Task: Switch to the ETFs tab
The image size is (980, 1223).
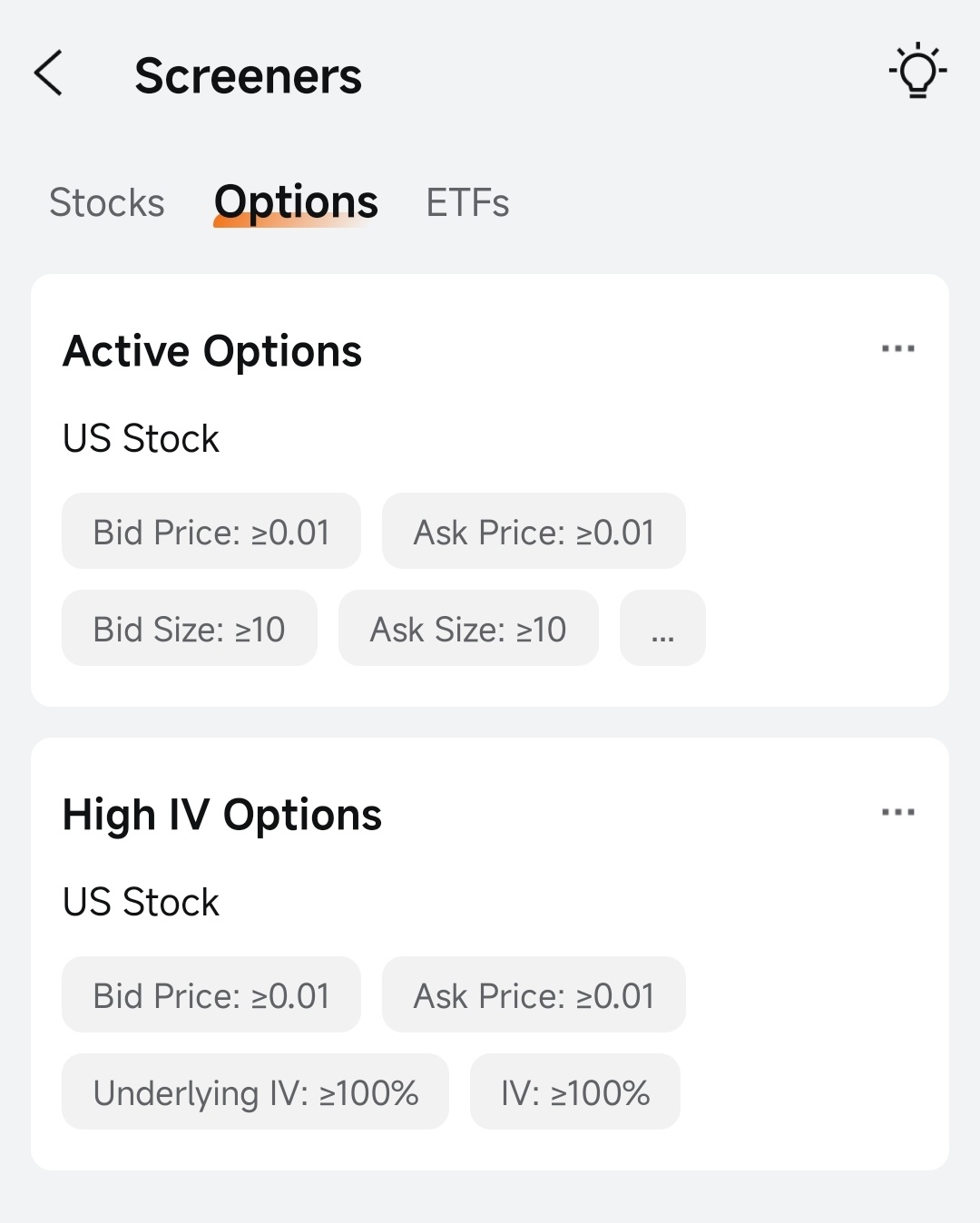Action: coord(467,202)
